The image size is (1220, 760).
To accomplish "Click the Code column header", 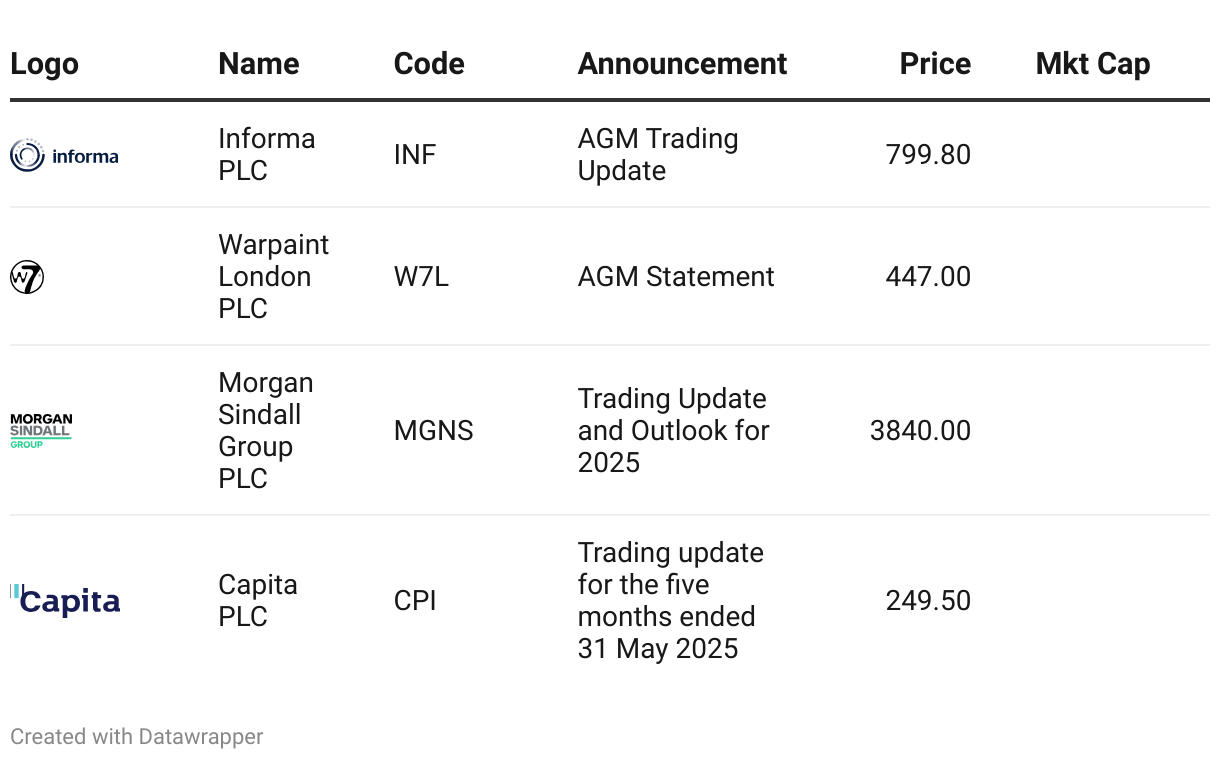I will click(x=429, y=64).
